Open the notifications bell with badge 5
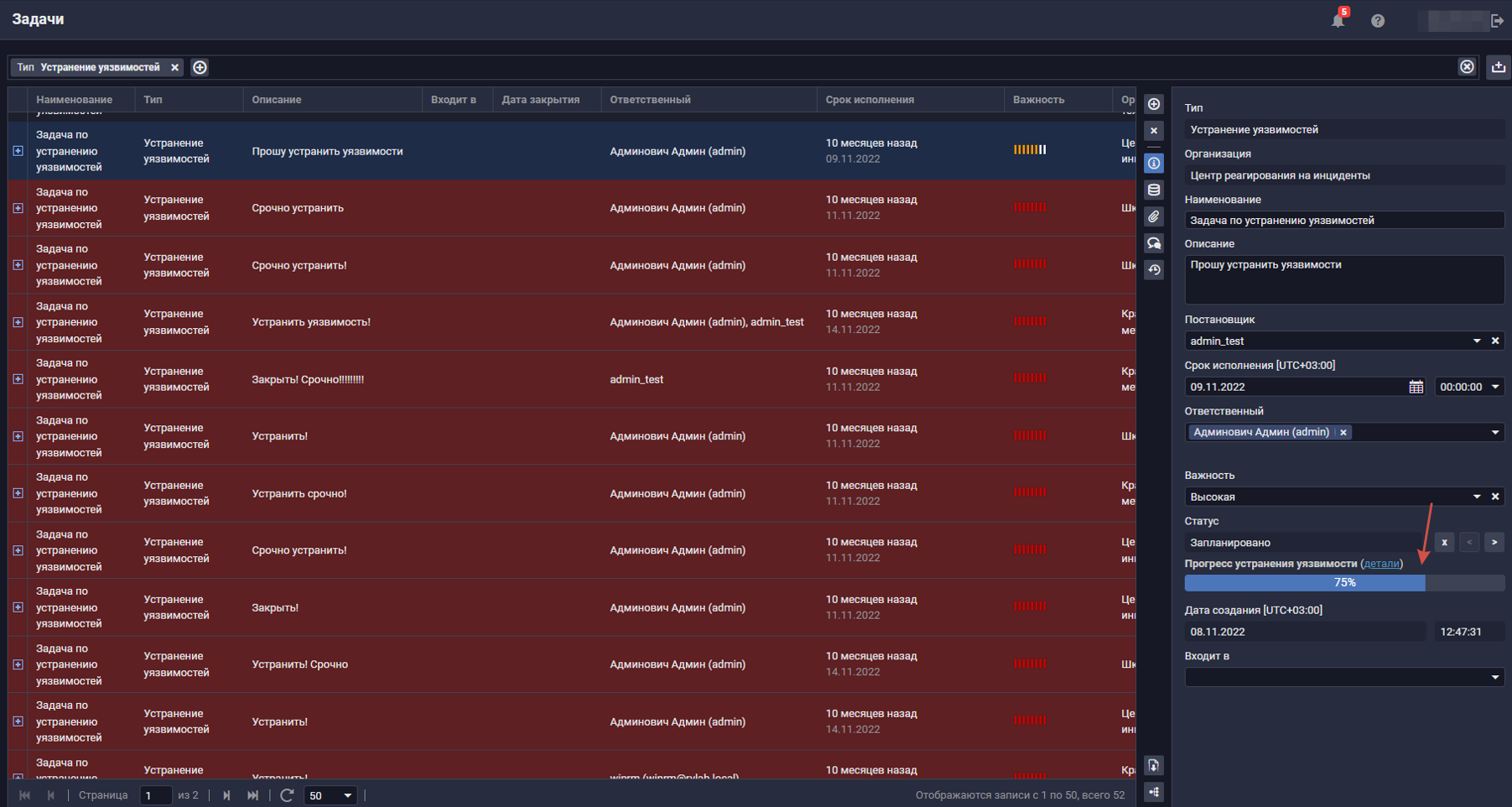1512x807 pixels. point(1338,19)
